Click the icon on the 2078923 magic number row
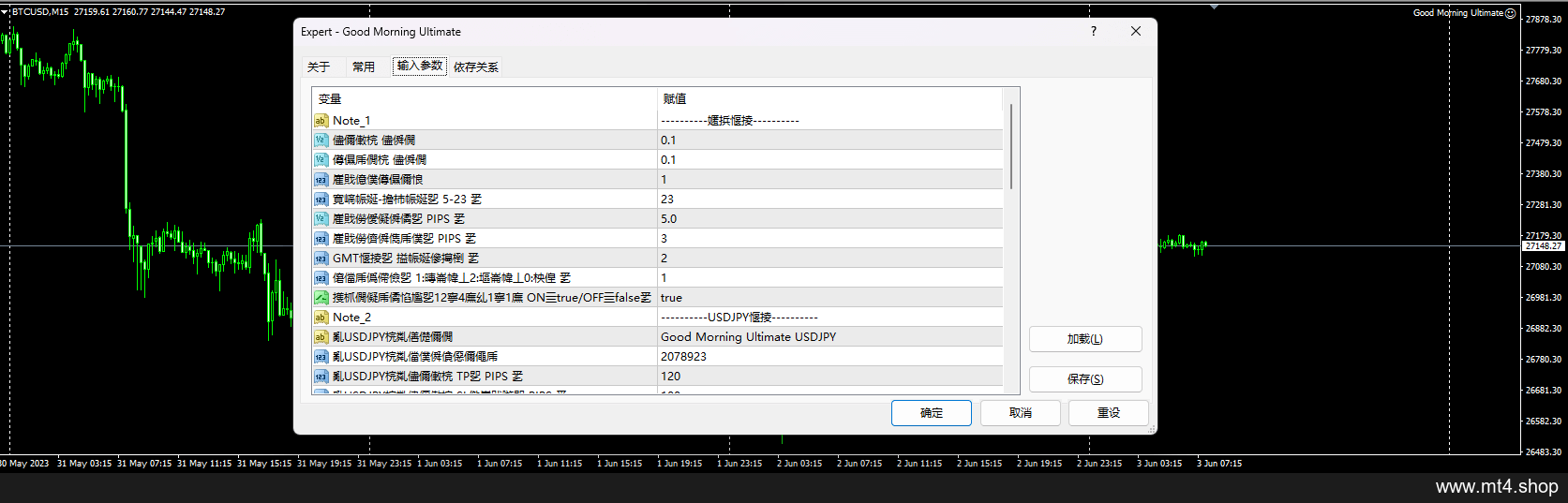The width and height of the screenshot is (1568, 503). tap(321, 356)
